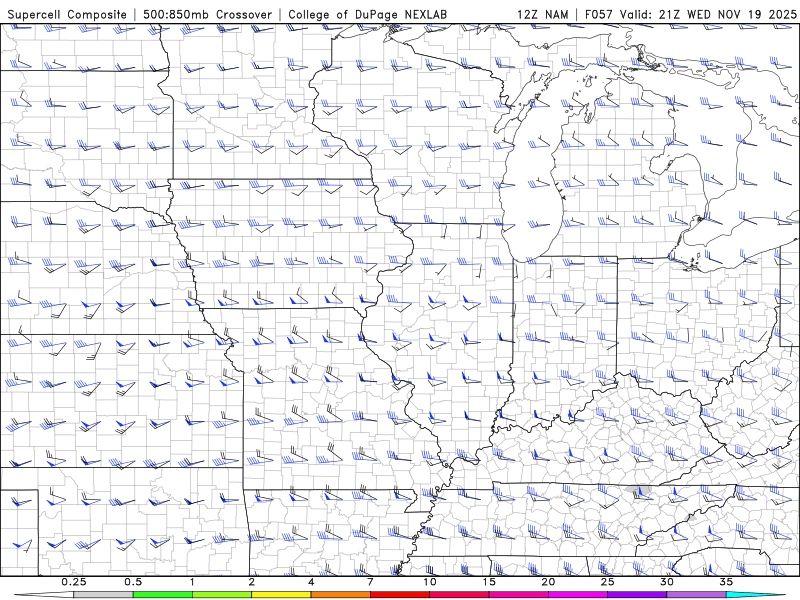Select the light purple 30–35 legend segment

point(696,595)
